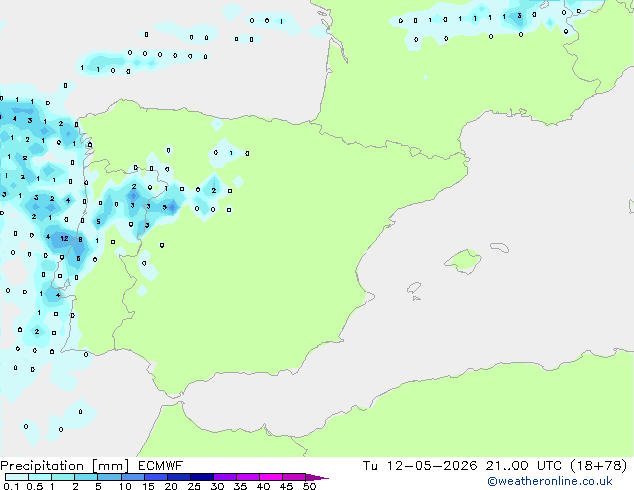Image resolution: width=634 pixels, height=490 pixels.
Task: Click the over-50 arrow at legend end
Action: pyautogui.click(x=317, y=477)
